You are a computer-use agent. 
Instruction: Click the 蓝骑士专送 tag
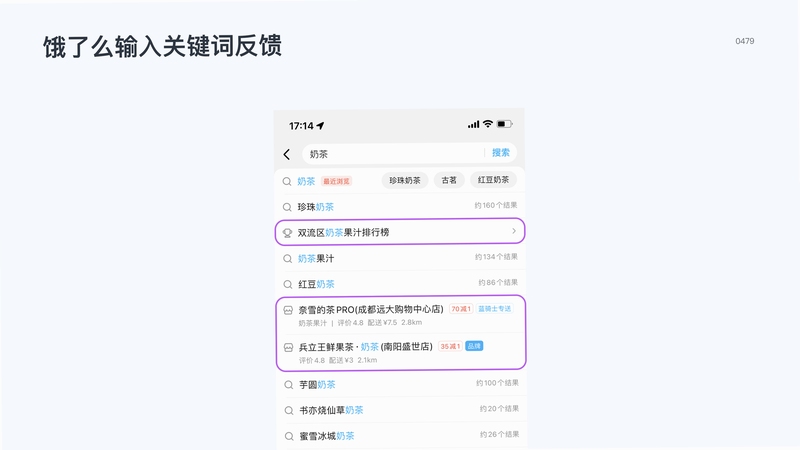[494, 309]
